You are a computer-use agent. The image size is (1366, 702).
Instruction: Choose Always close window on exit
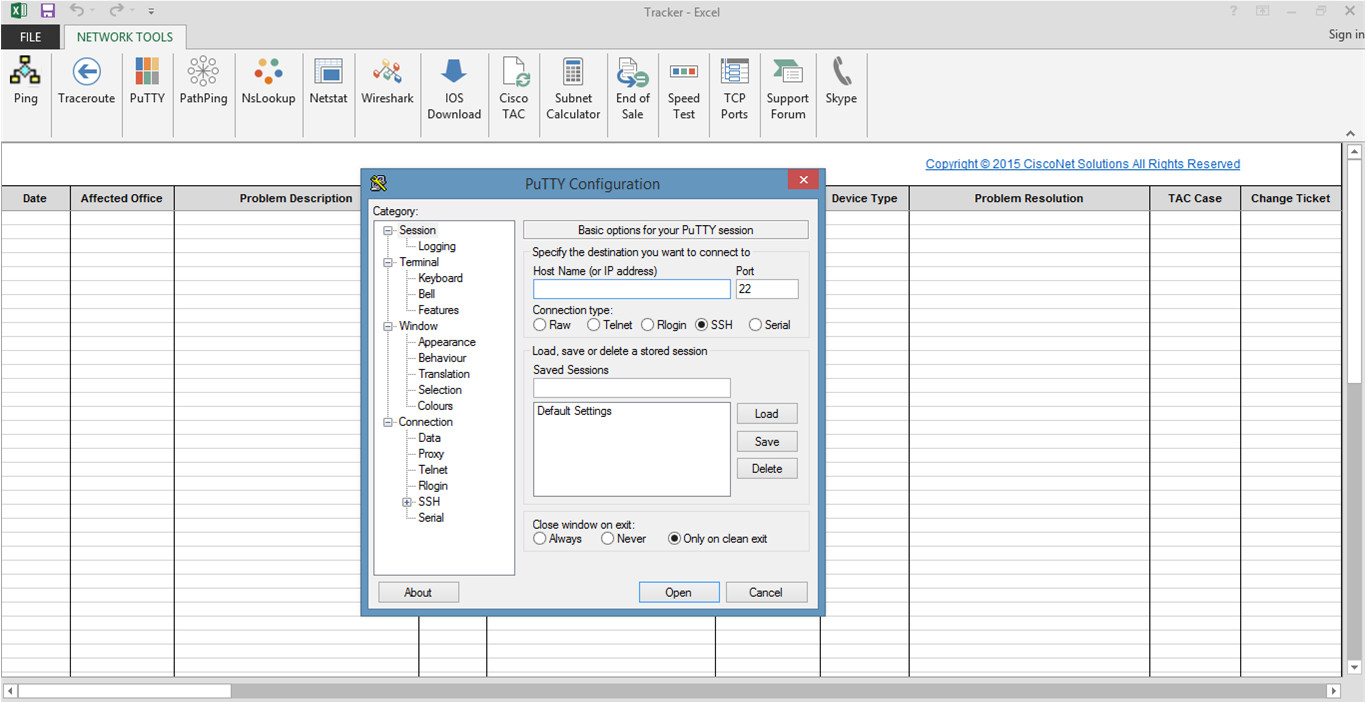540,539
